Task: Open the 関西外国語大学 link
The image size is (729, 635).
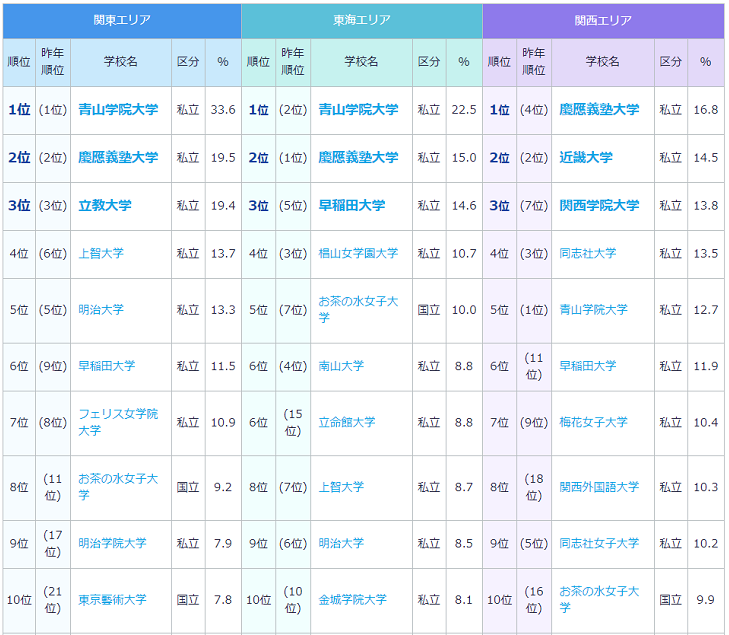Action: pos(599,487)
